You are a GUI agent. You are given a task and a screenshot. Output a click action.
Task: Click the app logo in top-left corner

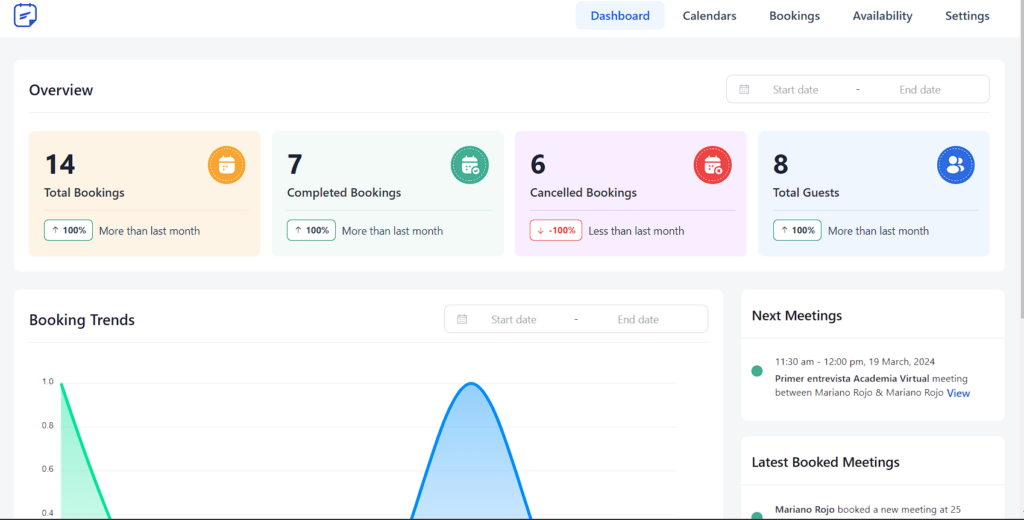(25, 15)
